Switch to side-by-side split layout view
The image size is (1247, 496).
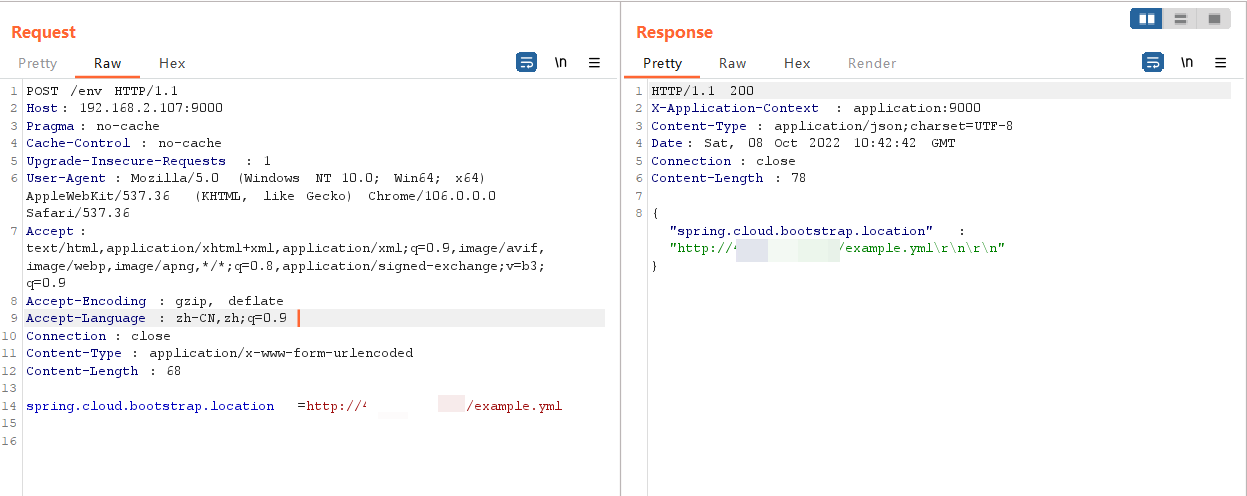click(1147, 19)
